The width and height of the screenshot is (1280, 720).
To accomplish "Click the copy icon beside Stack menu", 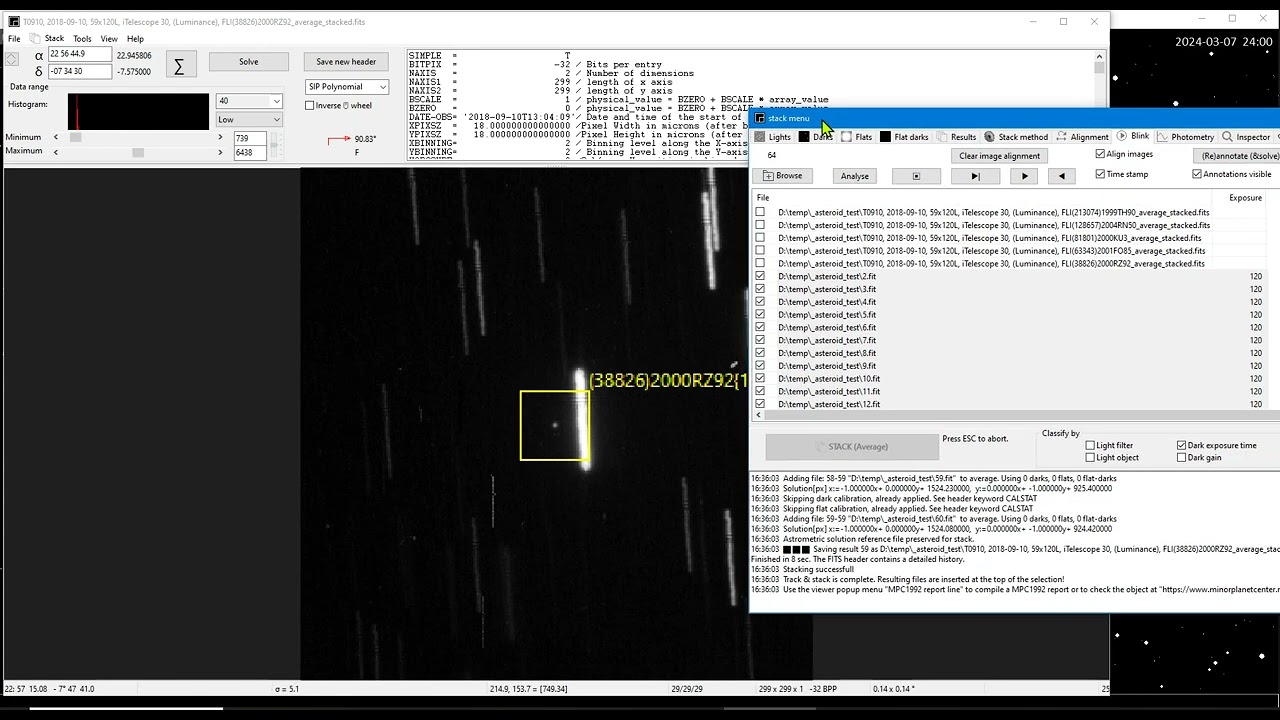I will click(34, 38).
